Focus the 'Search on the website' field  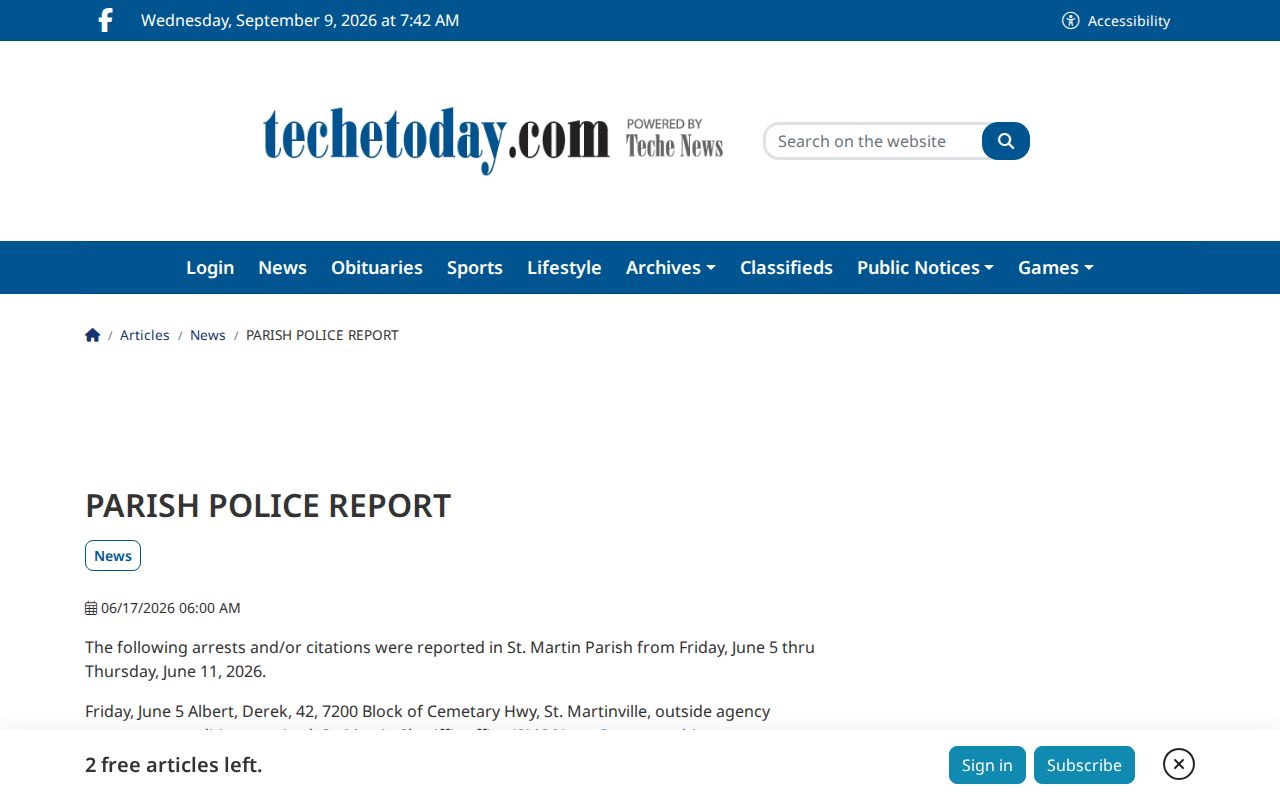872,141
